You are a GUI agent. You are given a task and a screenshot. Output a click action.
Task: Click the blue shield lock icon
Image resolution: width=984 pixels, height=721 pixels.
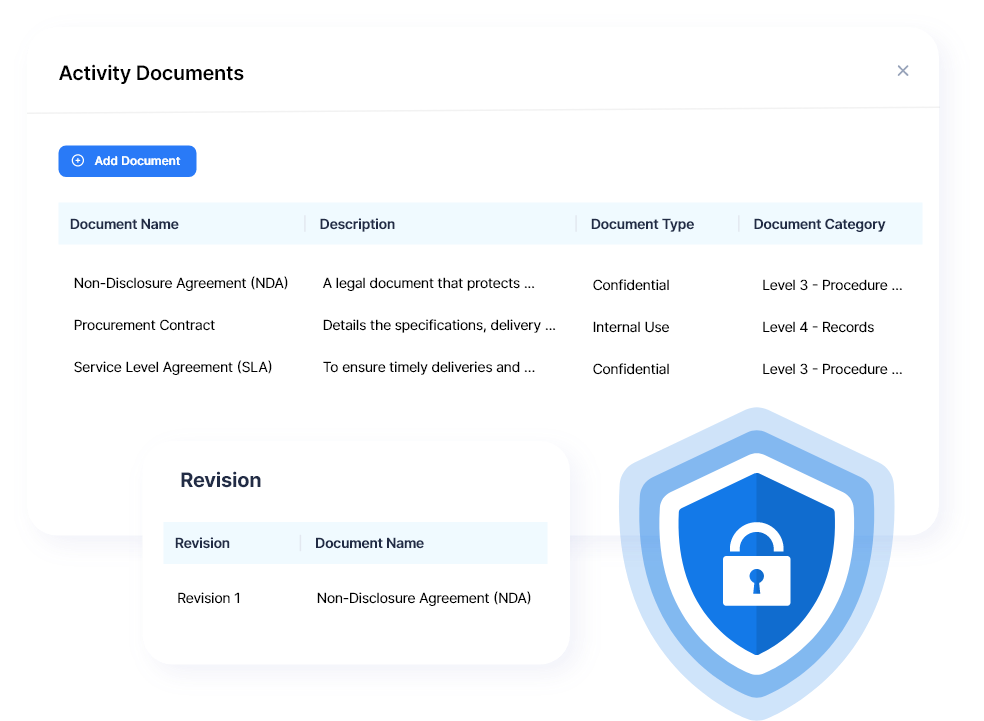[756, 565]
